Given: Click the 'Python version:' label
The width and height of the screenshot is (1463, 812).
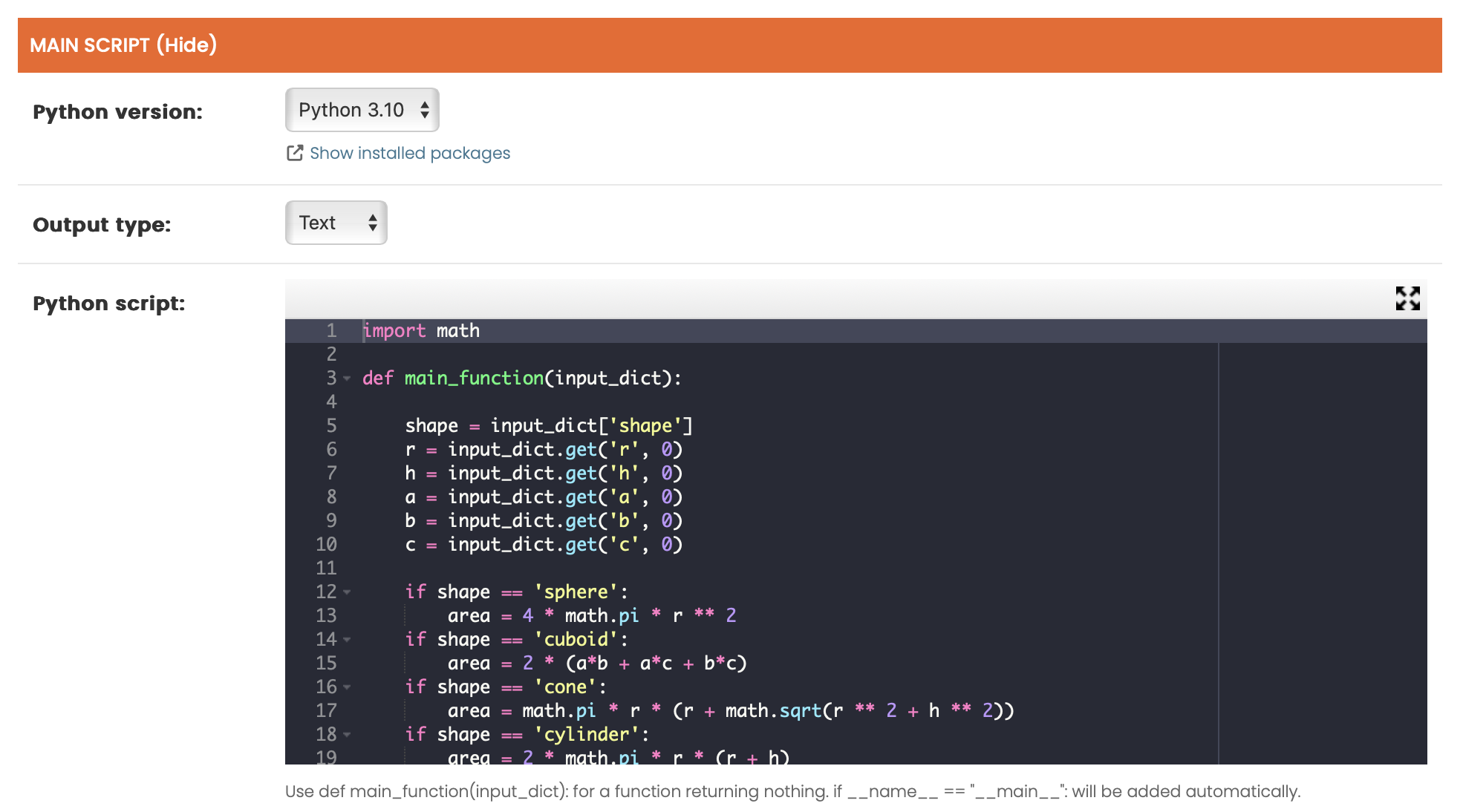Looking at the screenshot, I should (x=118, y=112).
